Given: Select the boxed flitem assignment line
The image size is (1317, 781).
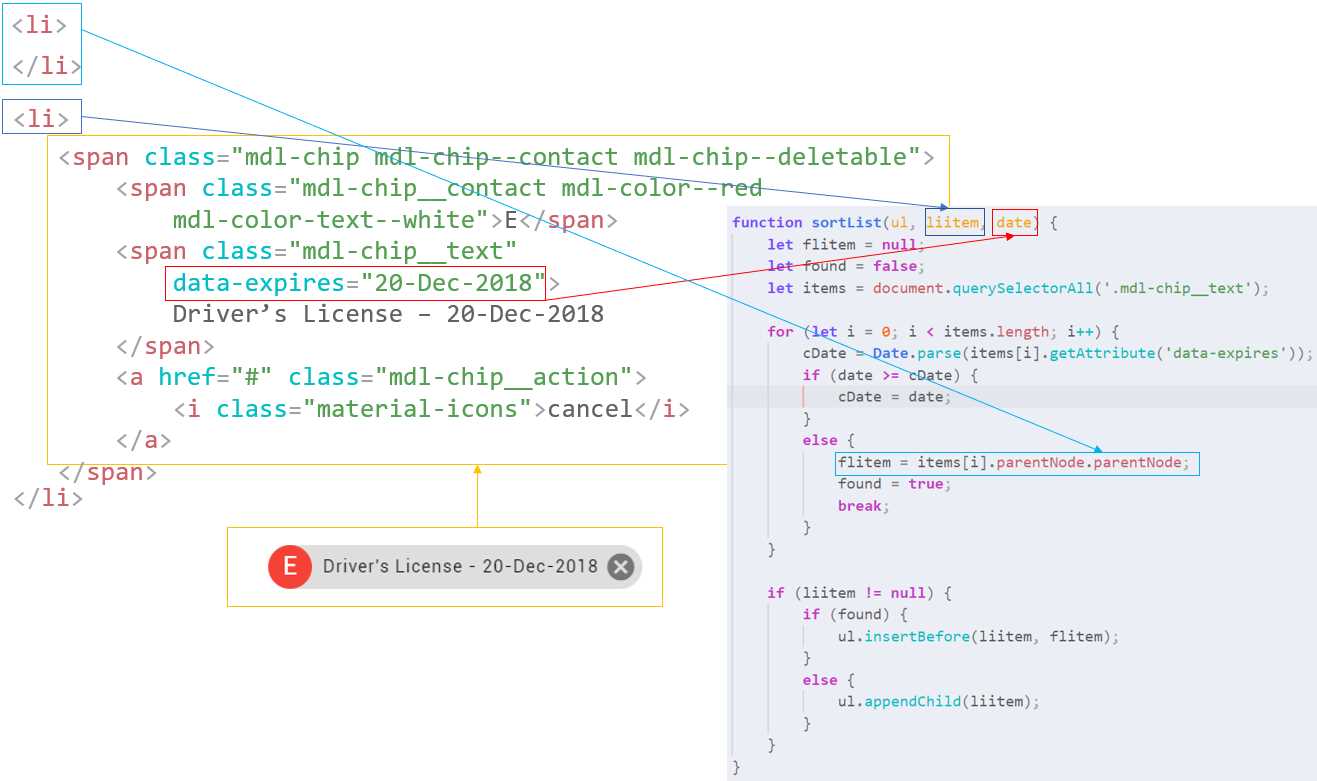Looking at the screenshot, I should coord(1018,462).
